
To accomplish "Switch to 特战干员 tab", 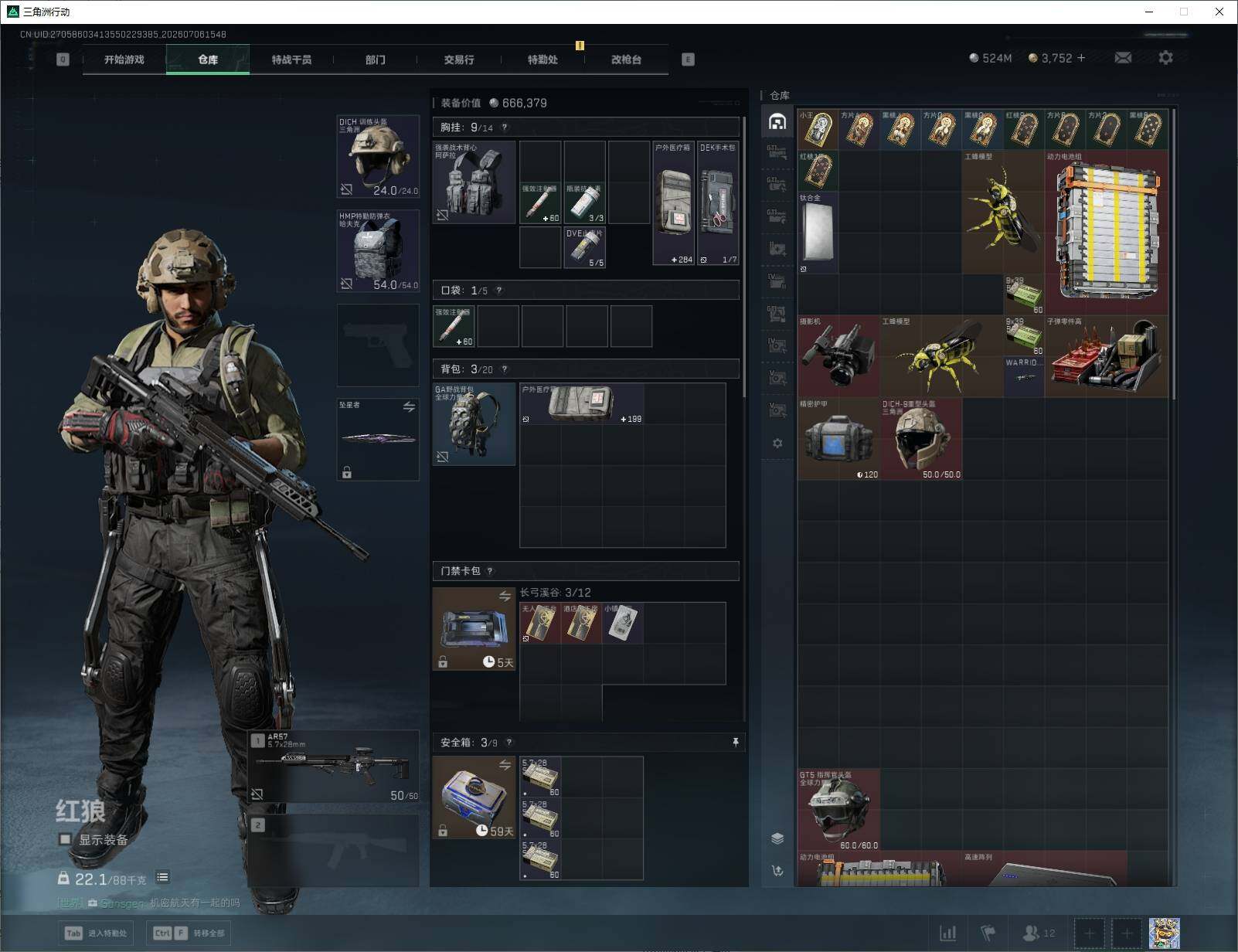I will tap(291, 59).
